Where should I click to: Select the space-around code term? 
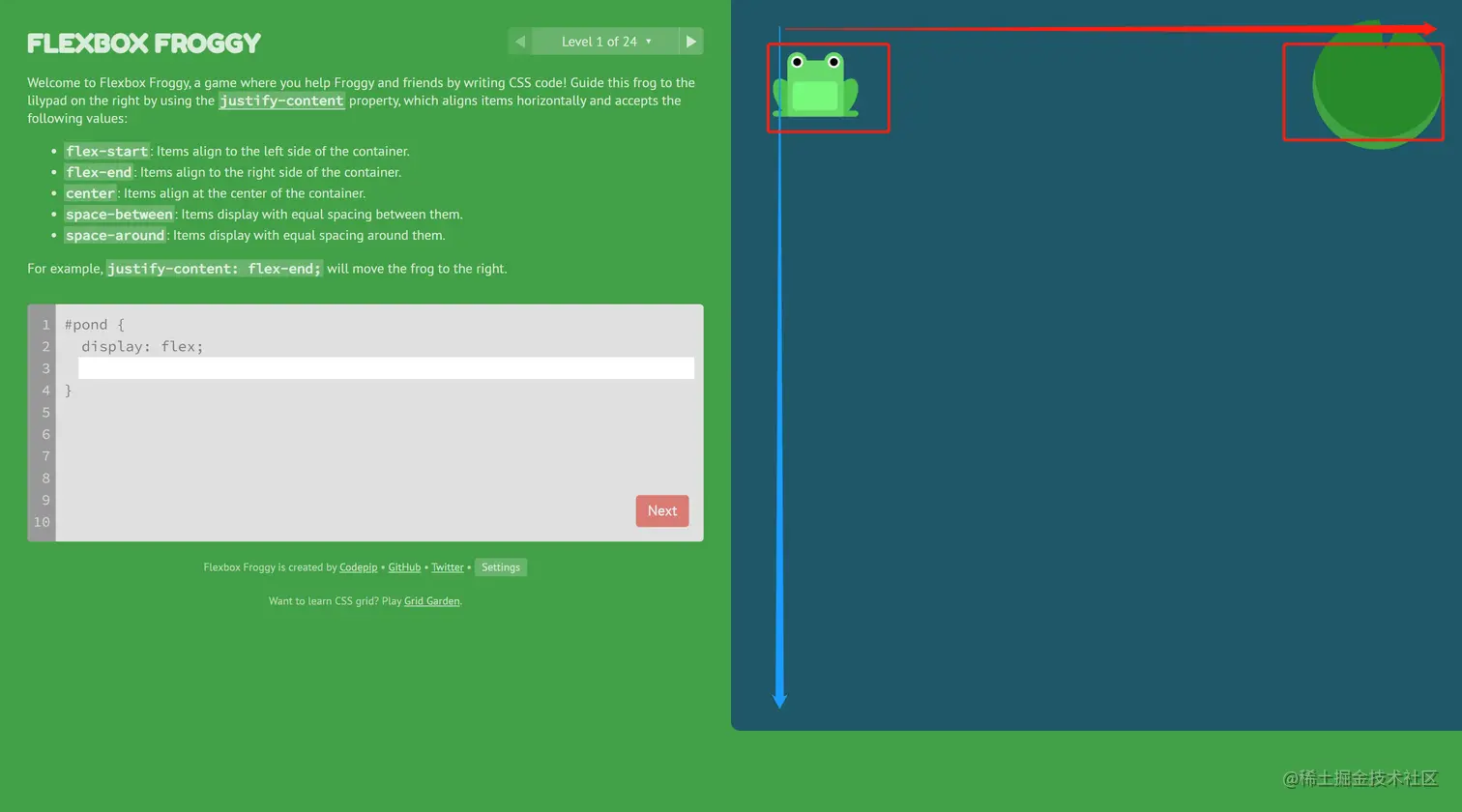coord(115,236)
